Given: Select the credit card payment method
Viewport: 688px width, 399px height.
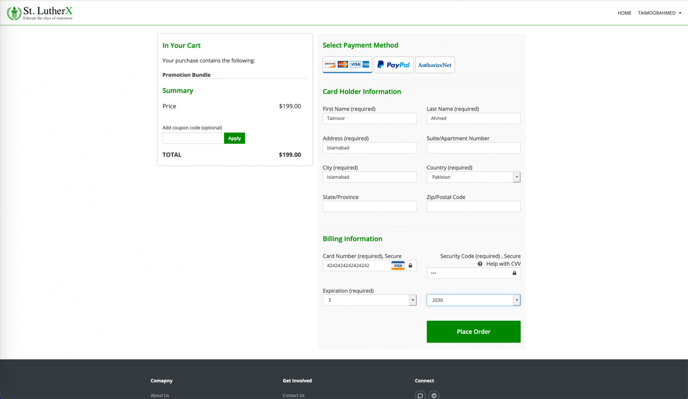Looking at the screenshot, I should [x=347, y=65].
